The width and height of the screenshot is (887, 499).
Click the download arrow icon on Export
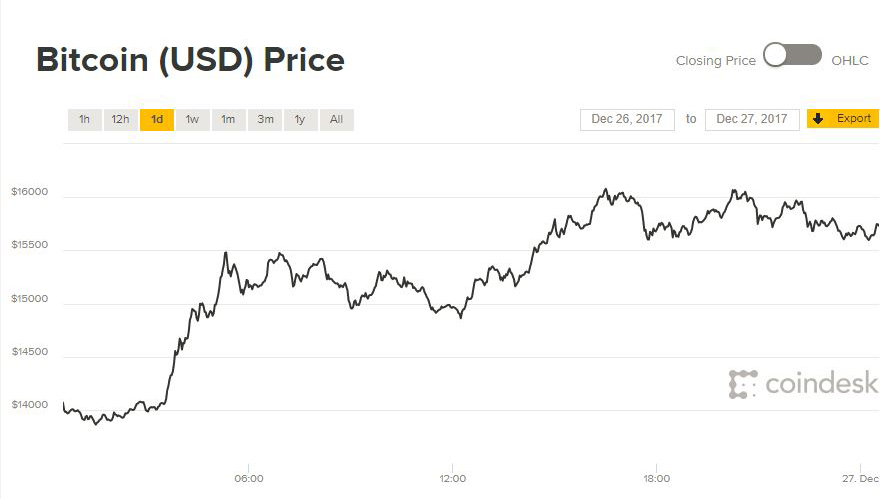point(818,119)
